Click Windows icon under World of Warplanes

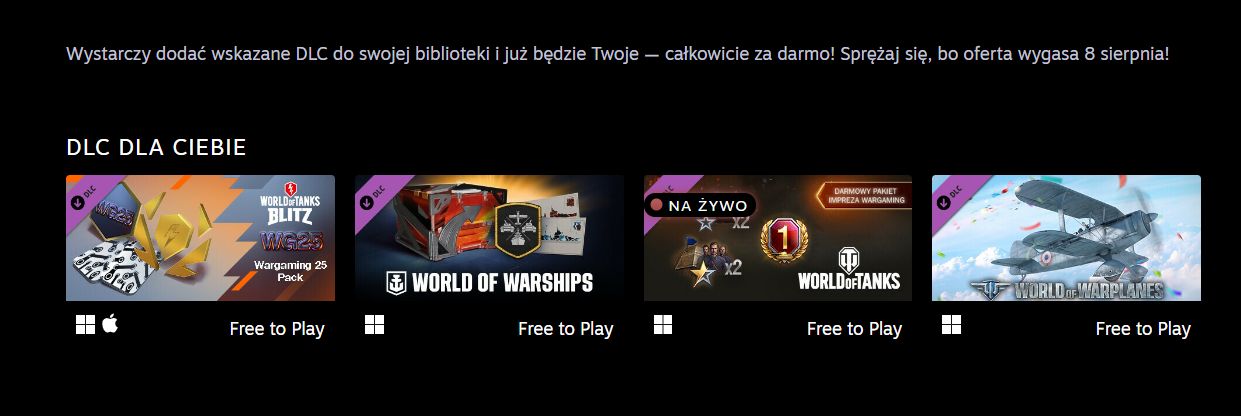point(951,325)
